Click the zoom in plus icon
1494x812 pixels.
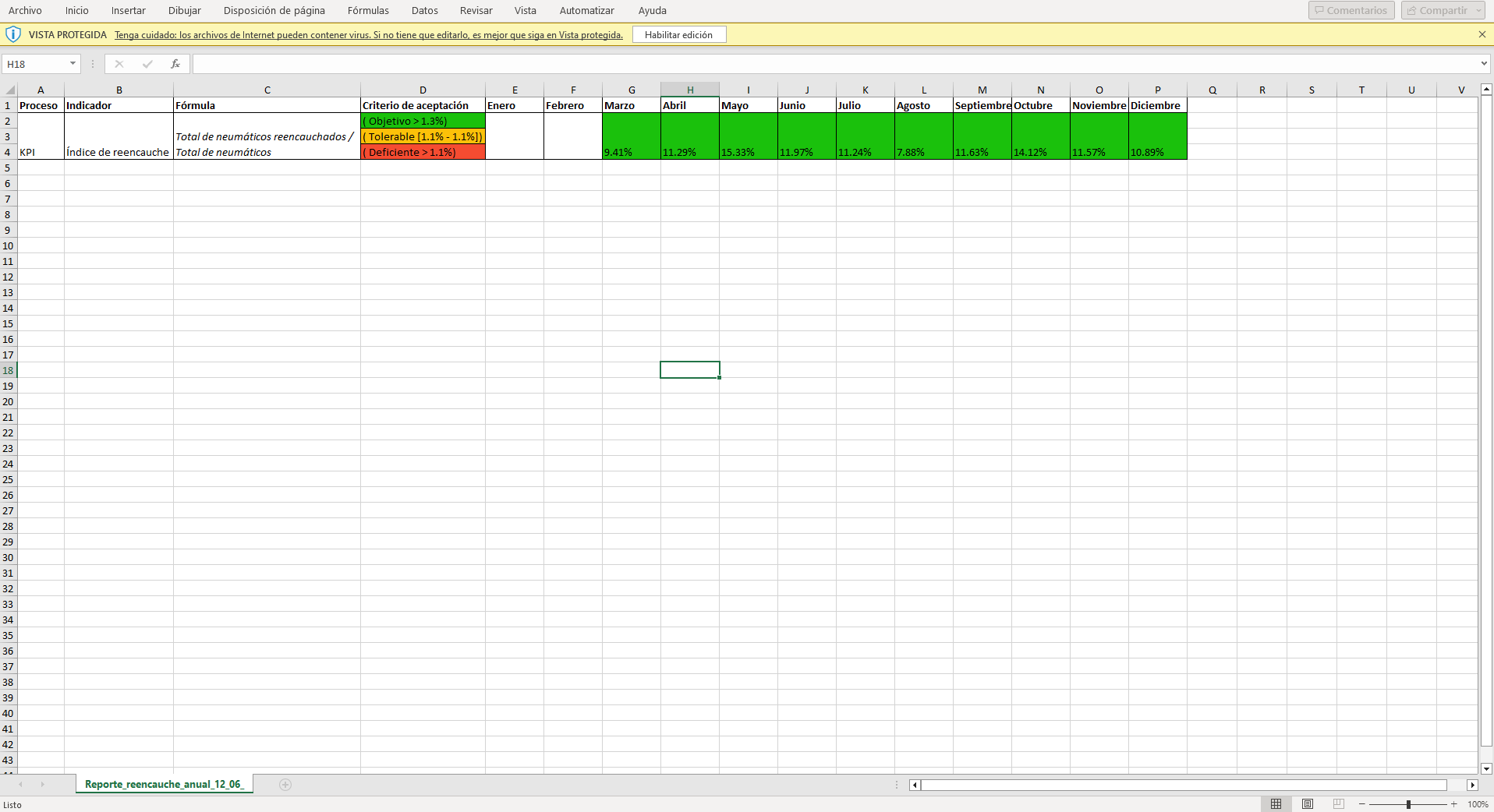click(1454, 804)
